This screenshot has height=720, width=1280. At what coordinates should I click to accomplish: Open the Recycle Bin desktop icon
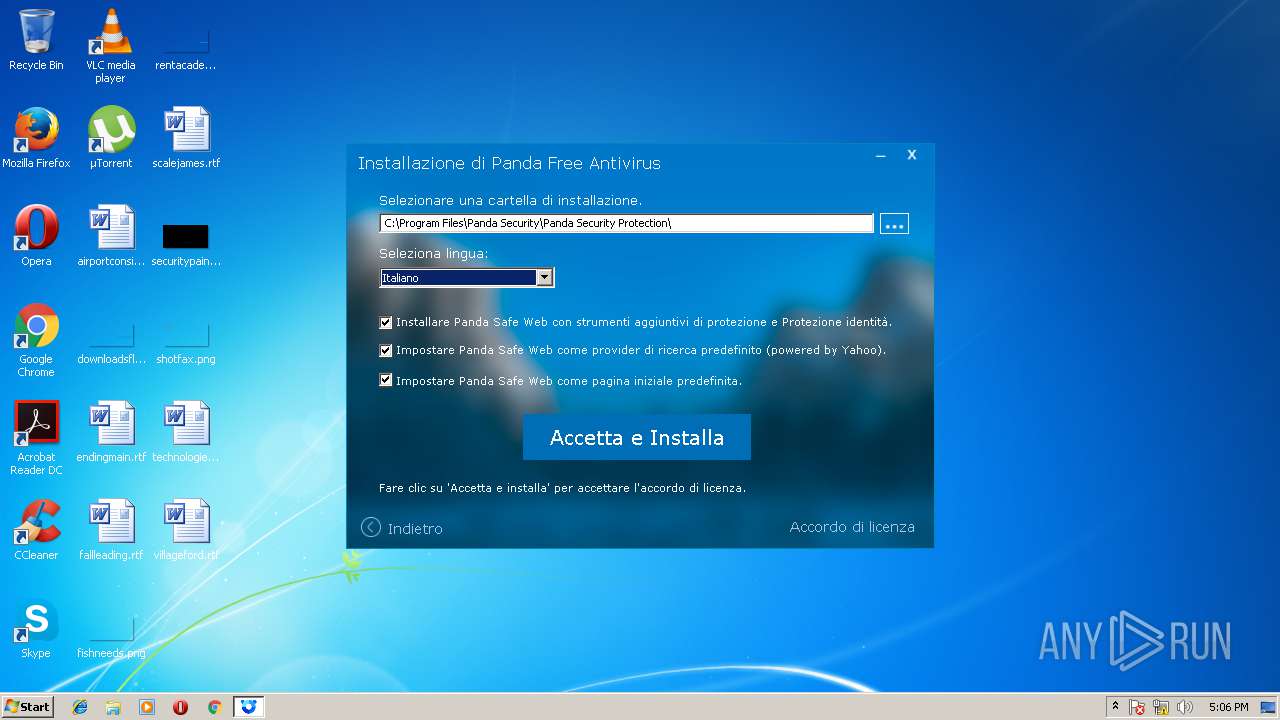pyautogui.click(x=36, y=40)
